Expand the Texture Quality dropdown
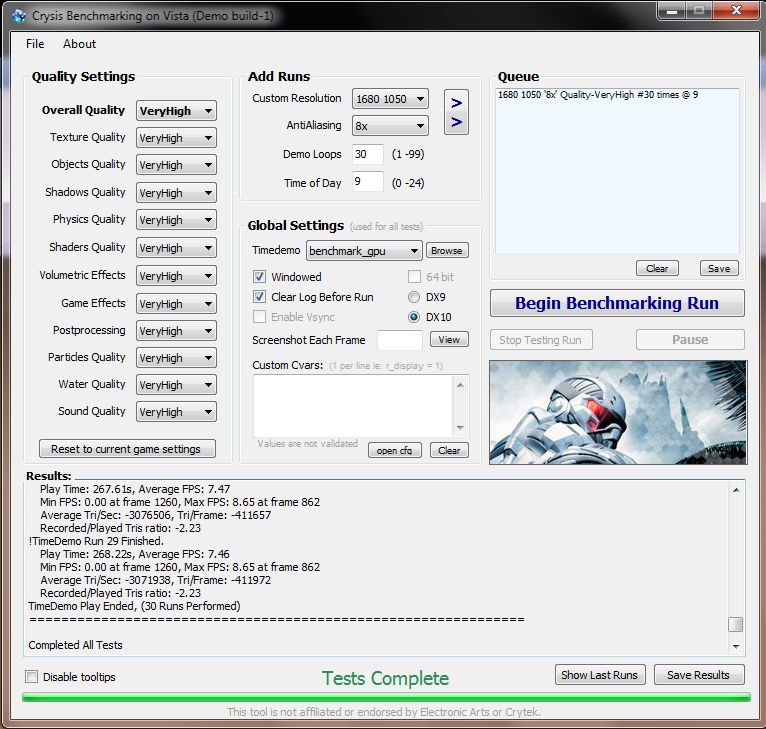This screenshot has width=766, height=729. click(176, 138)
